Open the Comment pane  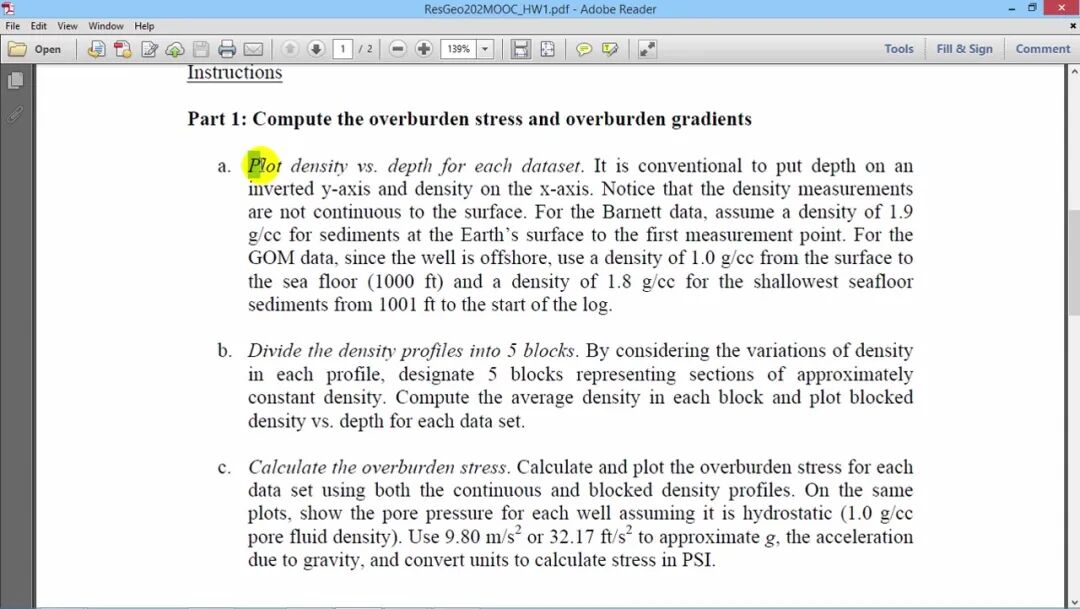(1043, 49)
